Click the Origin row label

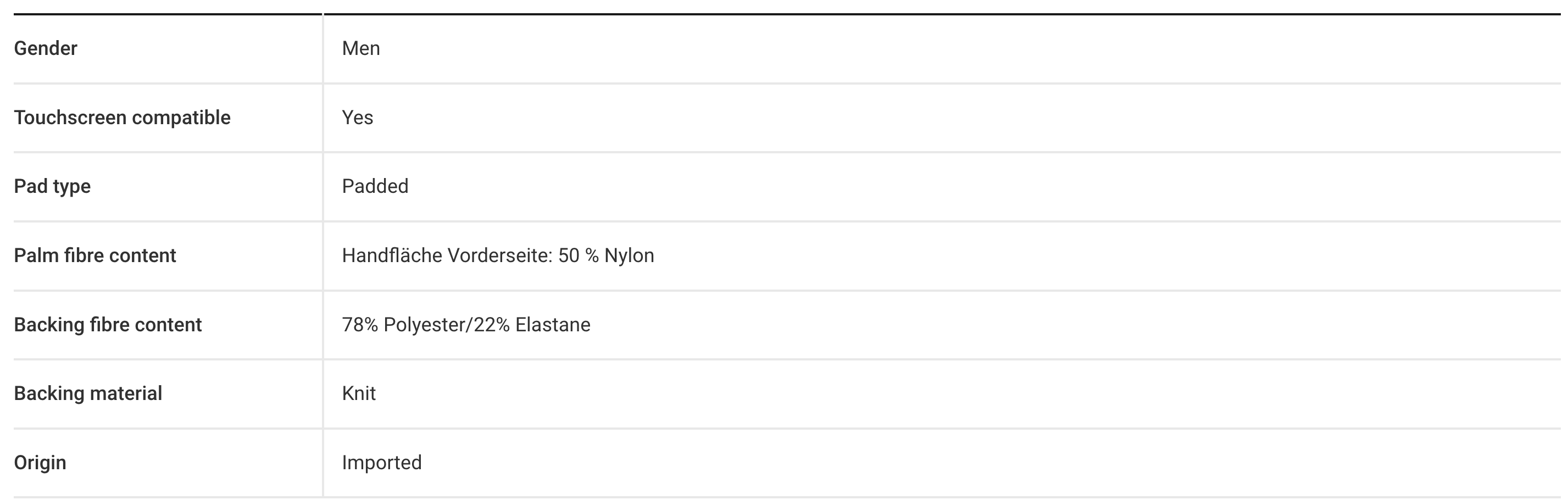coord(40,463)
